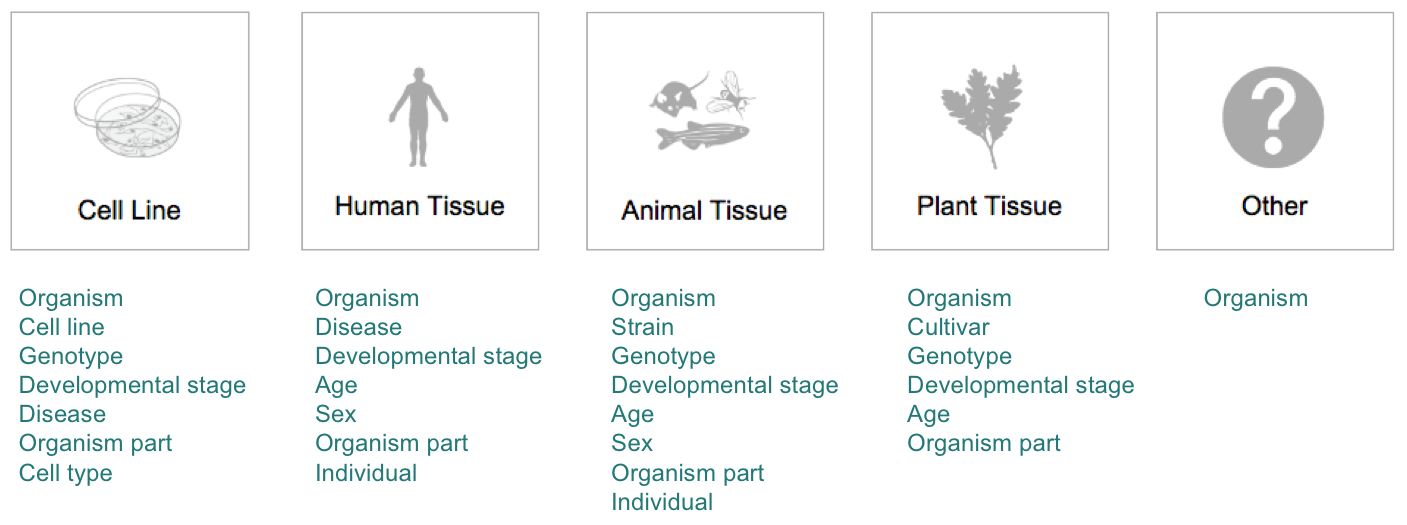
Task: Select the Plant Tissue tile label
Action: 989,206
